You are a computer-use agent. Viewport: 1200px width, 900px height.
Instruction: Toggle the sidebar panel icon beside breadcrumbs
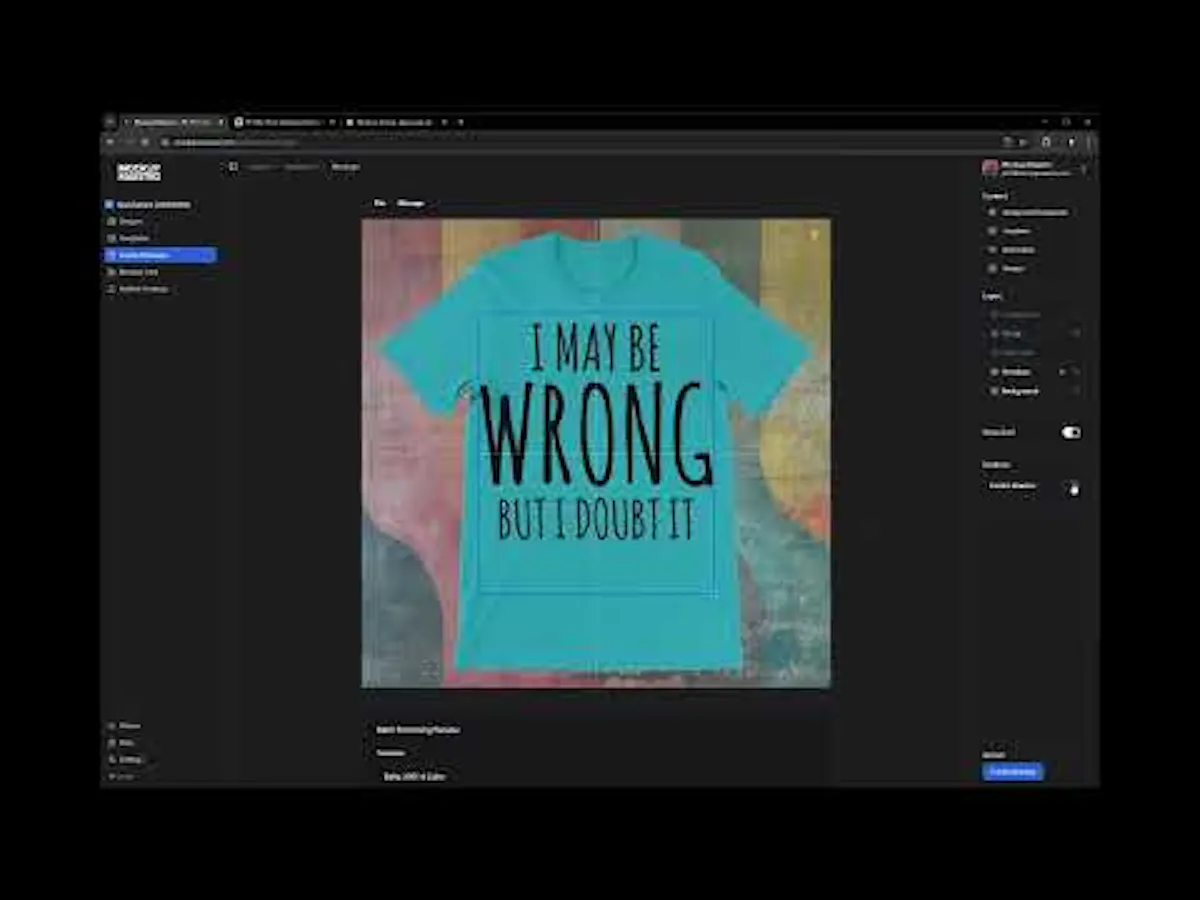click(233, 167)
